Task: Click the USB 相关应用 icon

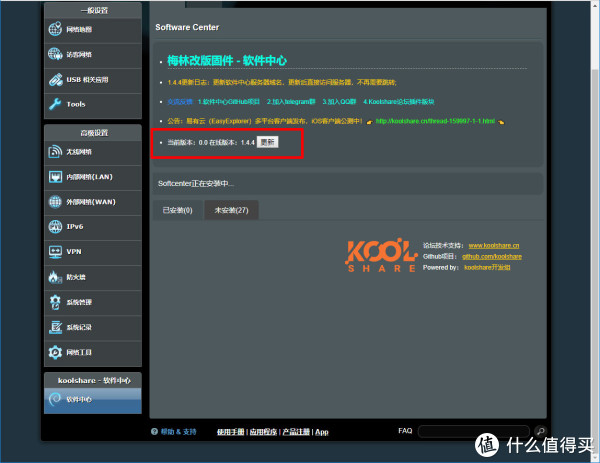Action: point(55,80)
